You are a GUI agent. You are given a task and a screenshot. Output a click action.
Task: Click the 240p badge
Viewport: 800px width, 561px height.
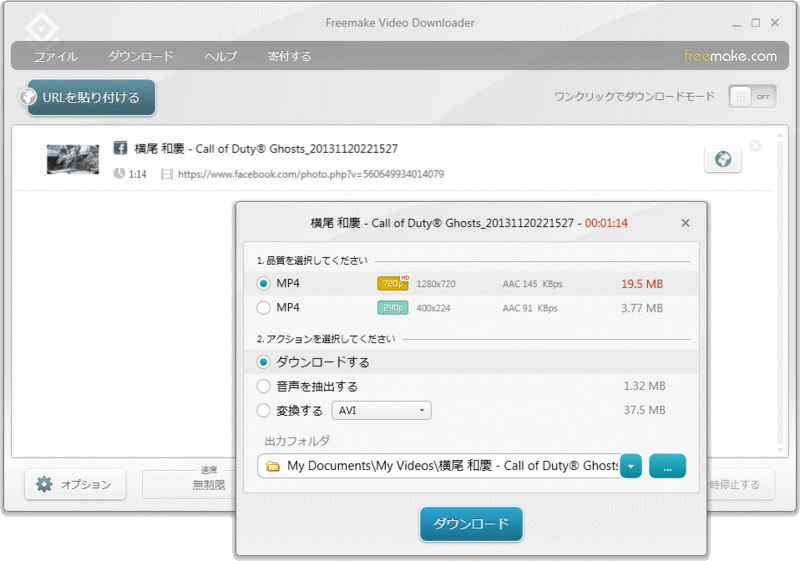coord(393,308)
